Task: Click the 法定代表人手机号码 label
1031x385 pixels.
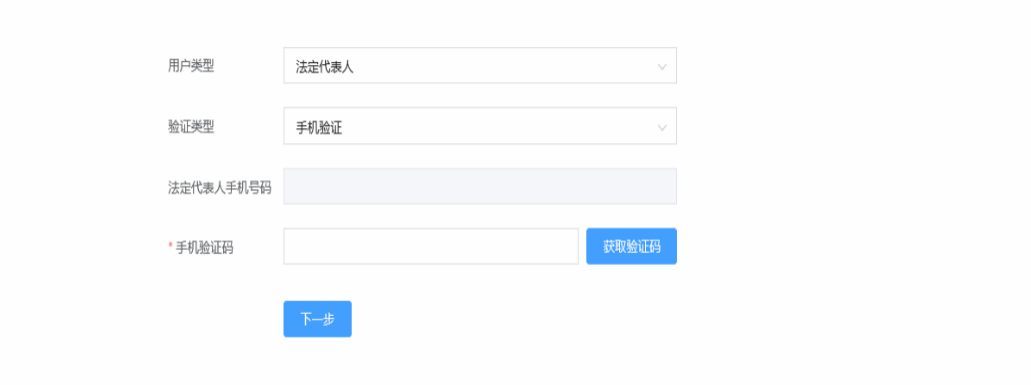Action: click(x=220, y=187)
